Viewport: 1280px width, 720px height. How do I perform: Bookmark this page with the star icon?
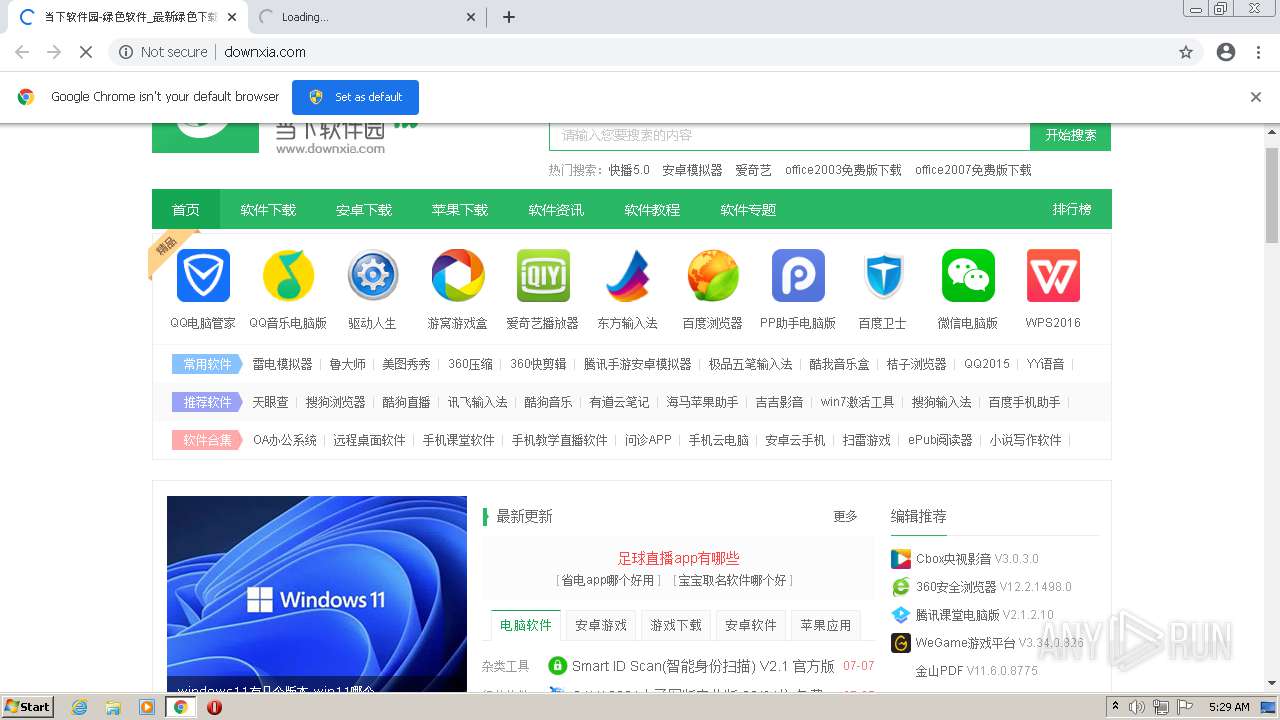[1186, 52]
